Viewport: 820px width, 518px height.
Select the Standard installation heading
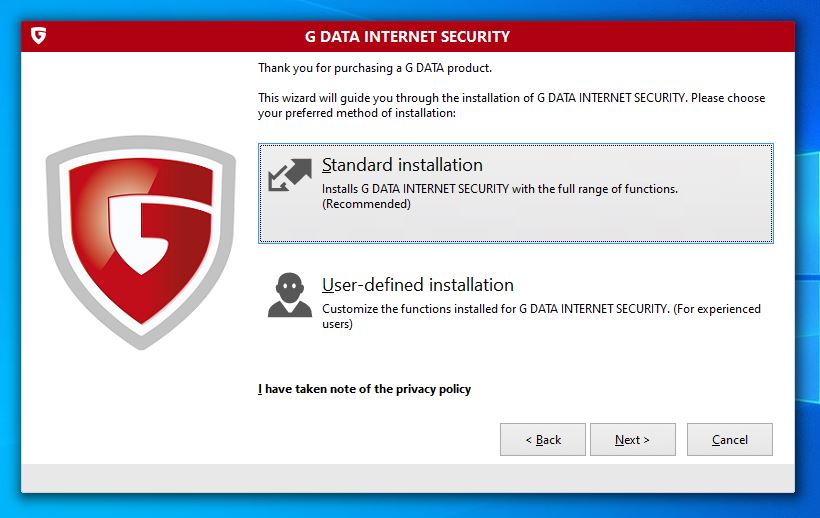(402, 165)
